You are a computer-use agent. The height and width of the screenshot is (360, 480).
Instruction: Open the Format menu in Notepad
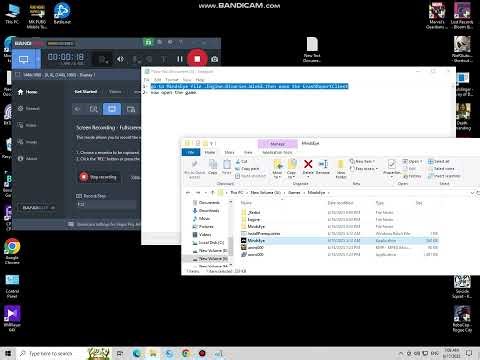click(172, 80)
